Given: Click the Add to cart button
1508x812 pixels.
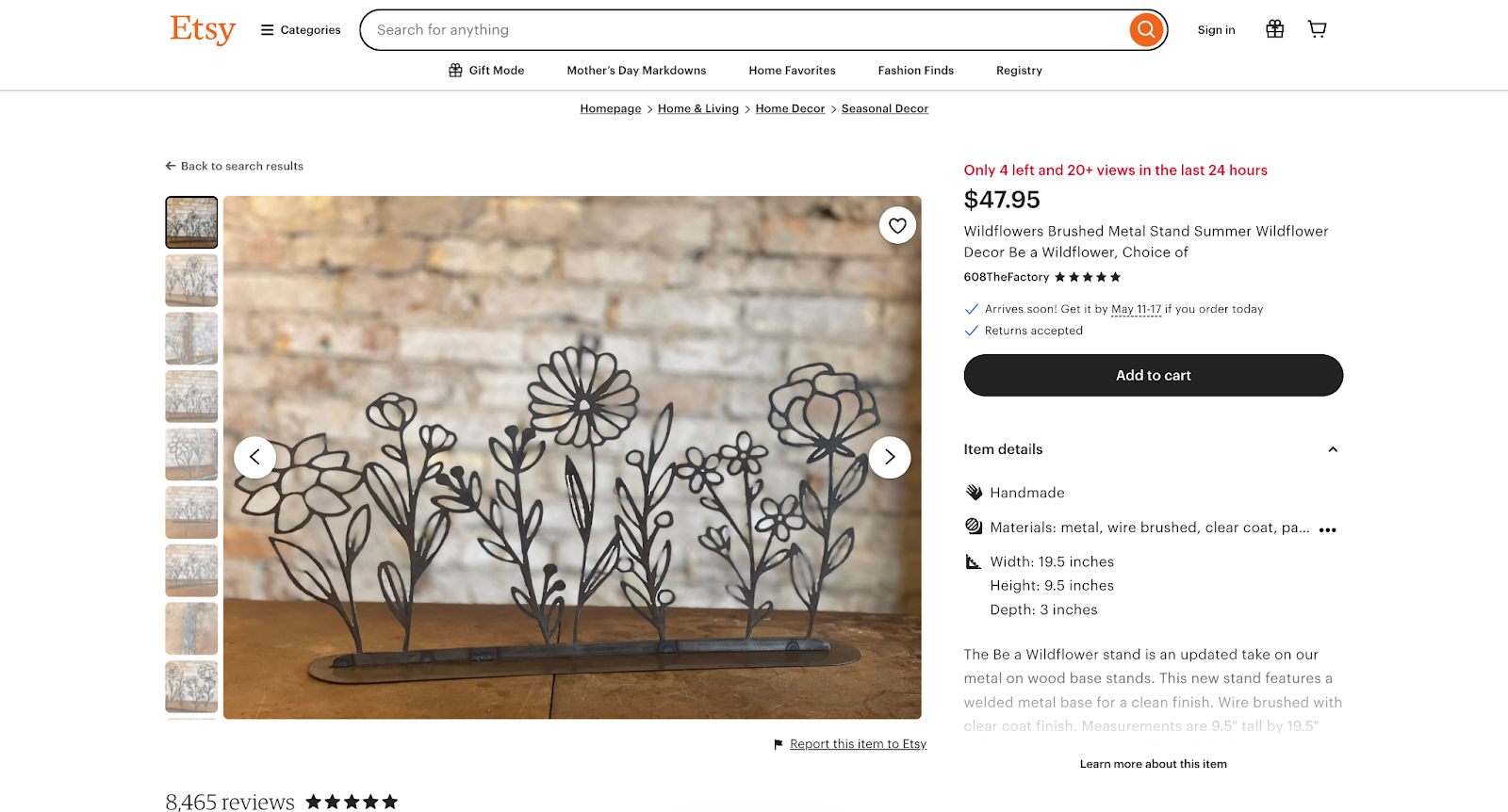Looking at the screenshot, I should (1153, 375).
